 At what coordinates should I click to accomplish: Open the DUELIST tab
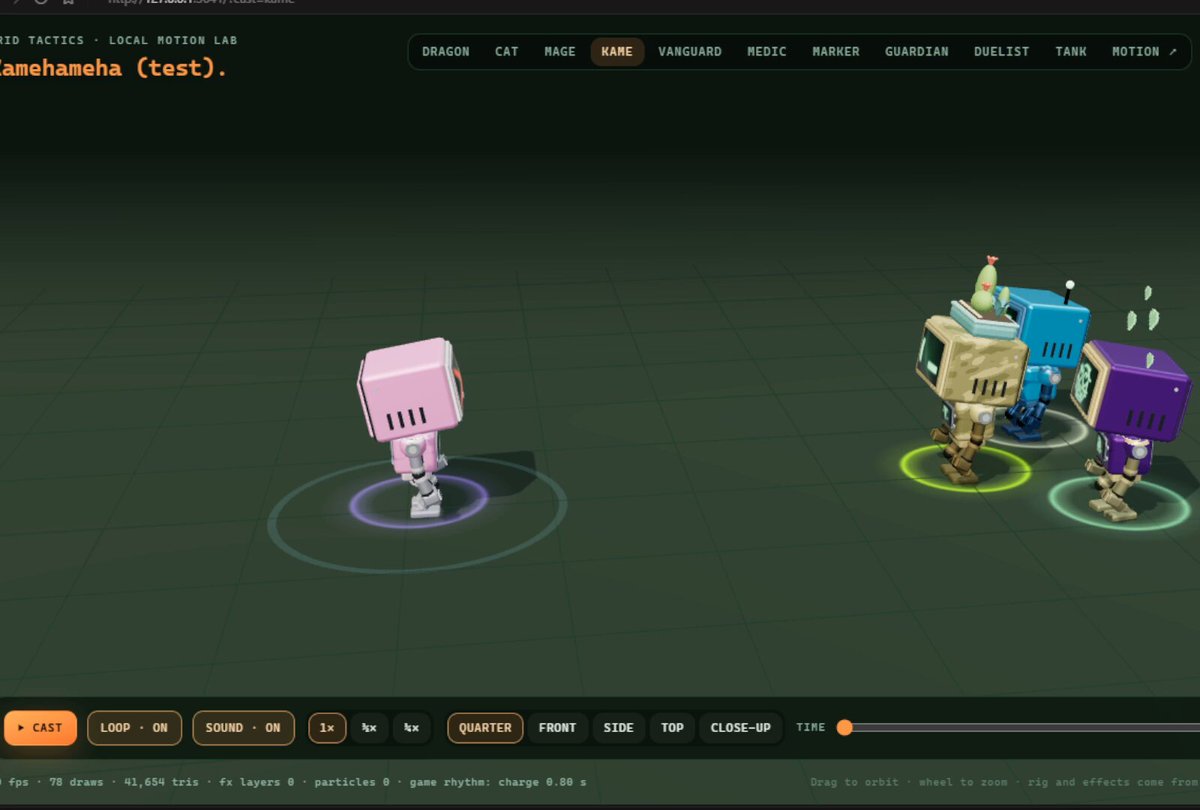tap(1001, 52)
